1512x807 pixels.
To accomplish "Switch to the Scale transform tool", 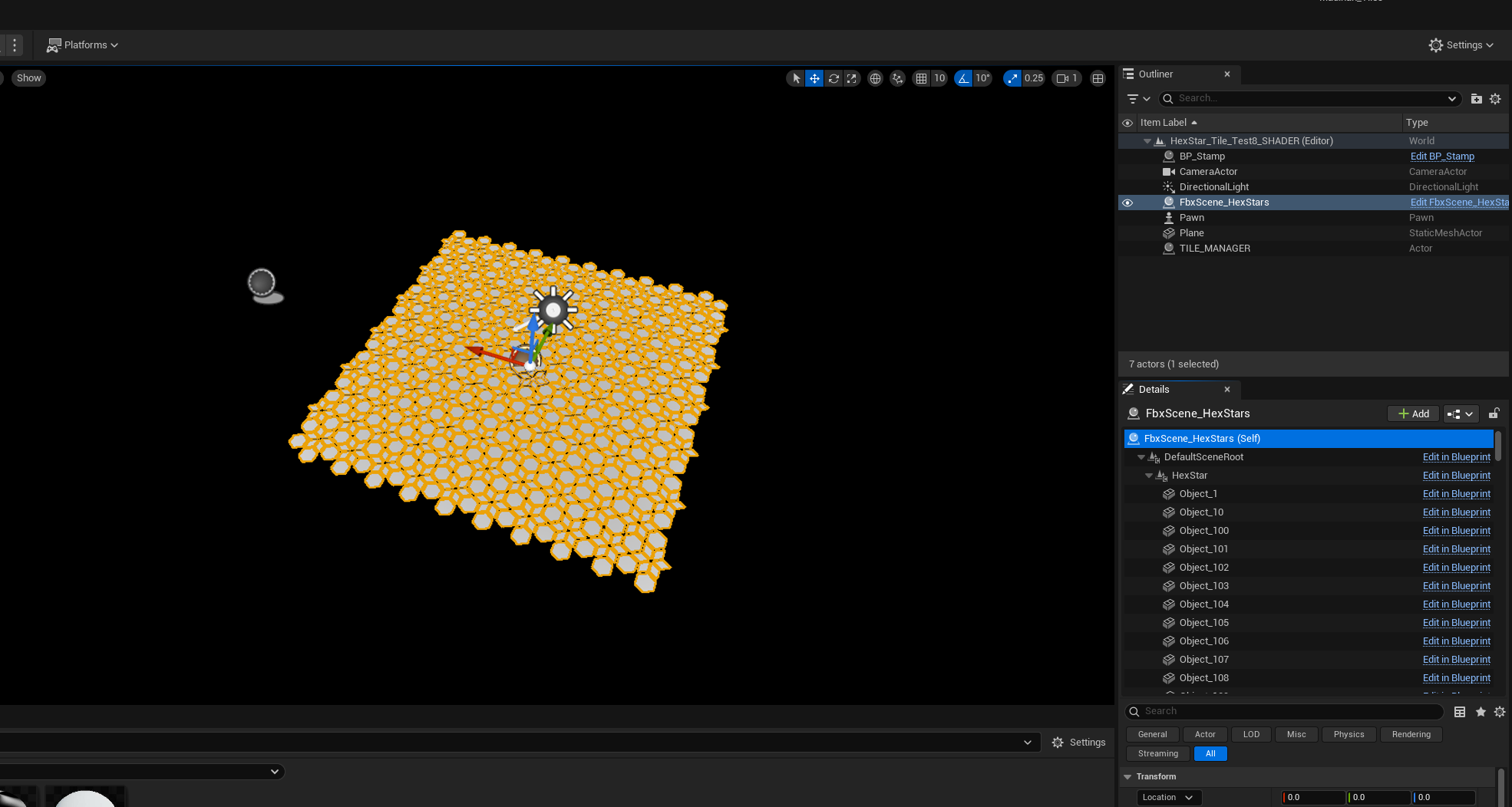I will [852, 78].
